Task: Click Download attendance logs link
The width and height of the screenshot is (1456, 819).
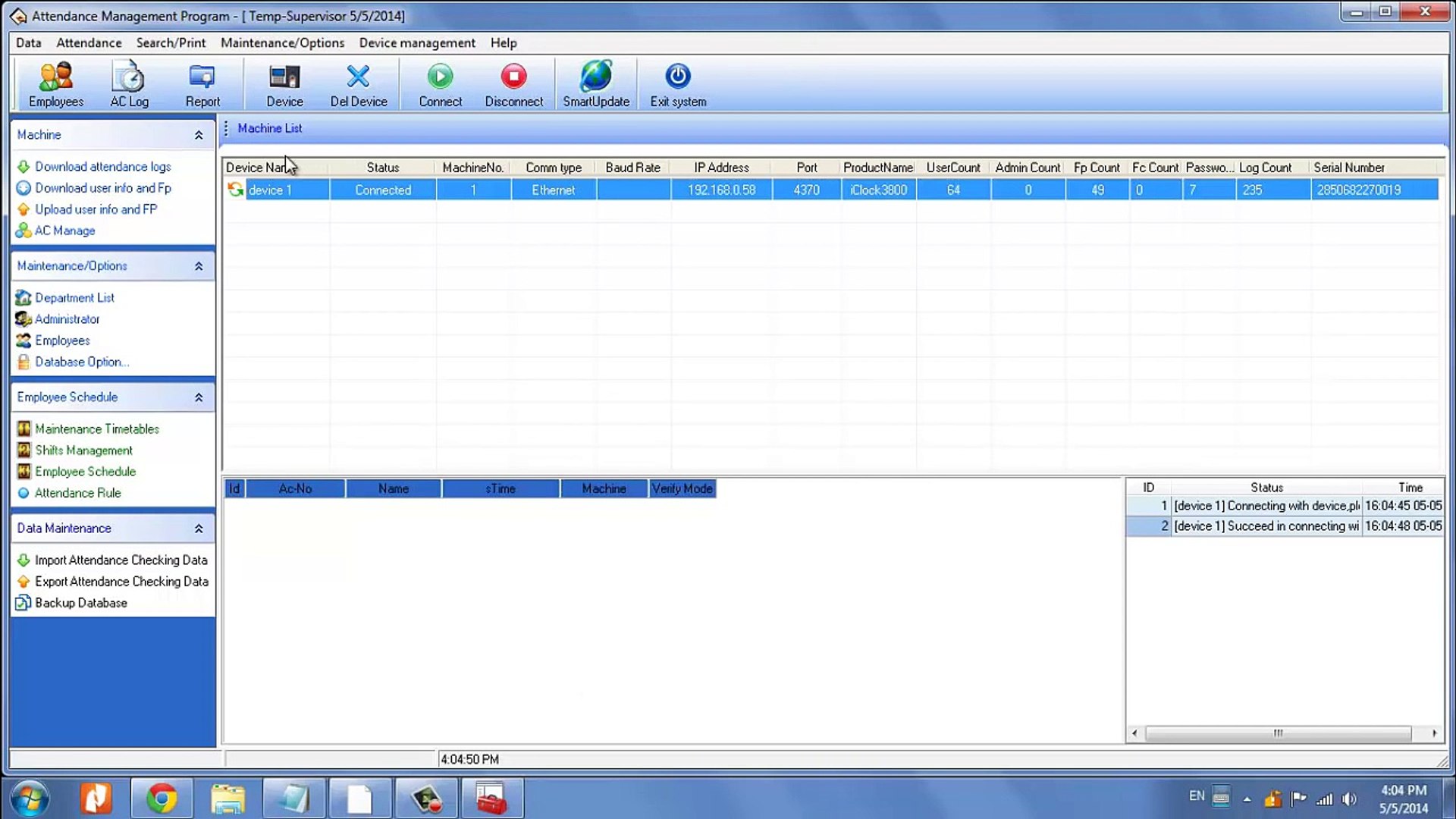Action: pyautogui.click(x=102, y=167)
